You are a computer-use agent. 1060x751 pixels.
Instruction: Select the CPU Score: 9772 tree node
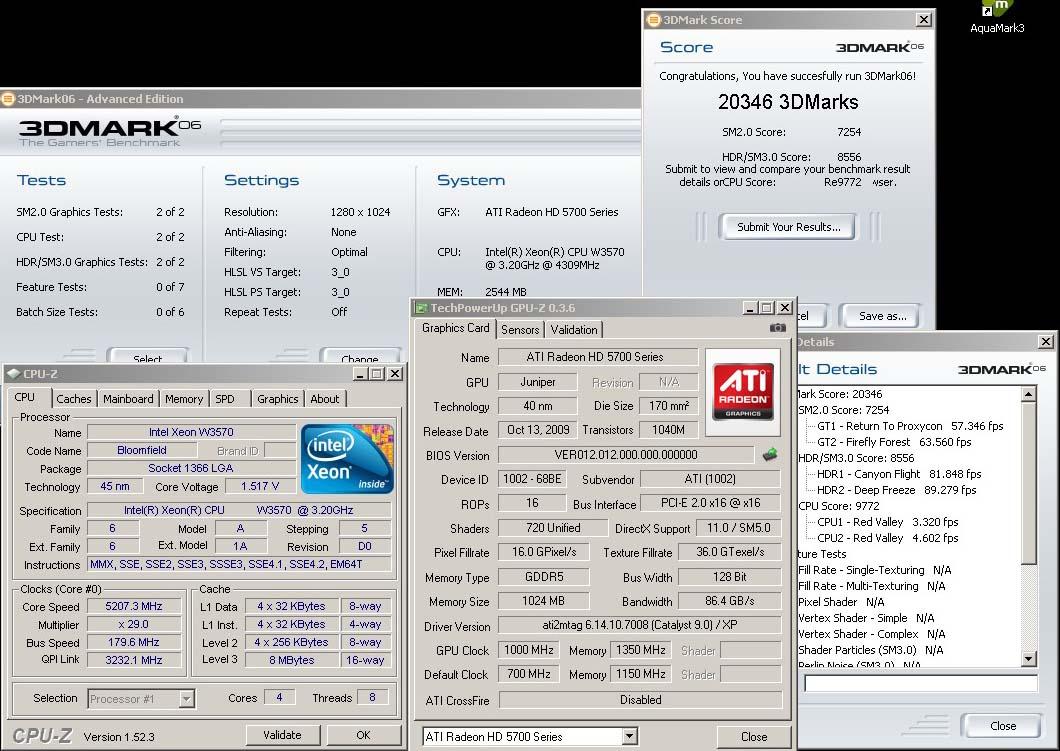coord(839,506)
